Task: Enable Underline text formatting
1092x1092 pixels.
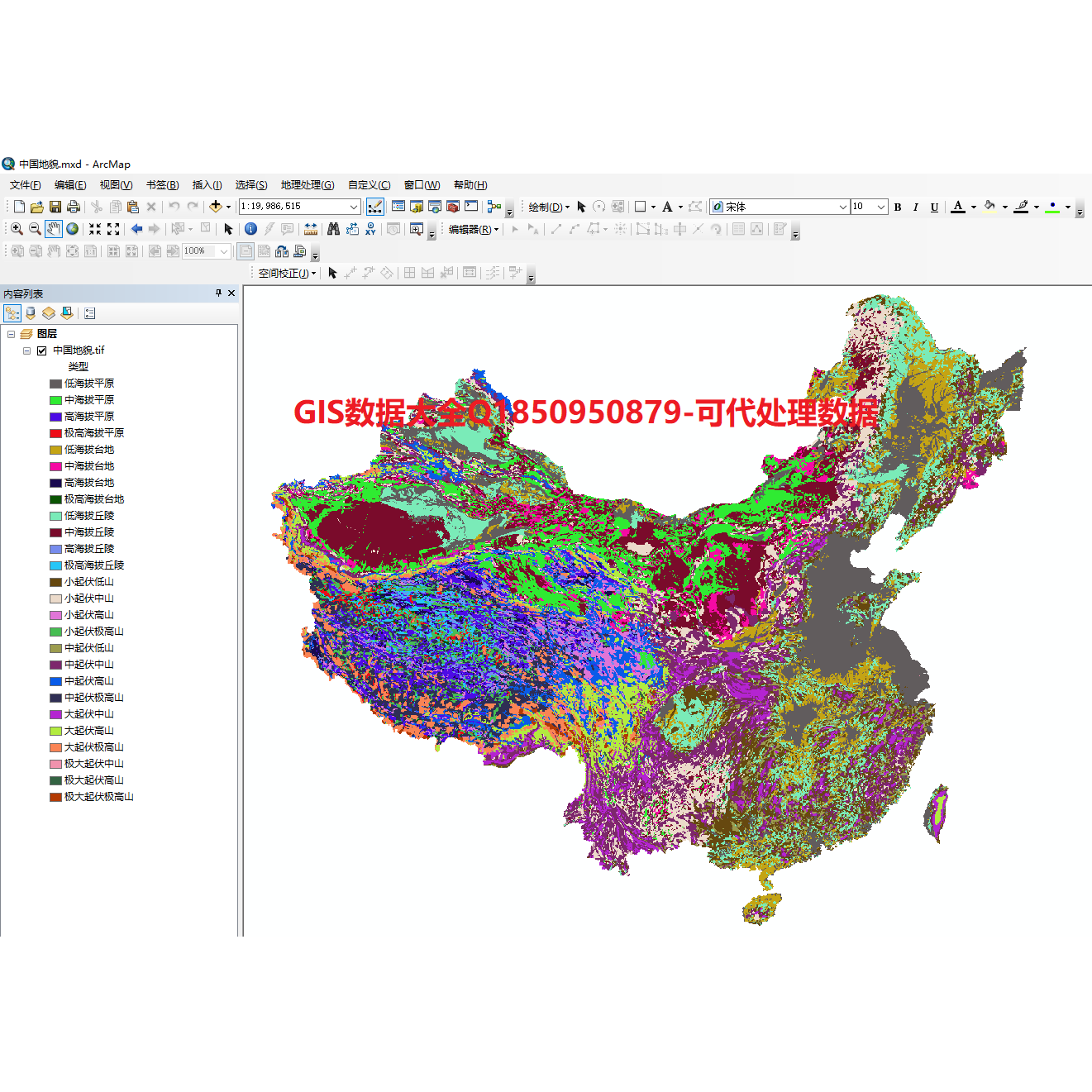Action: tap(934, 207)
